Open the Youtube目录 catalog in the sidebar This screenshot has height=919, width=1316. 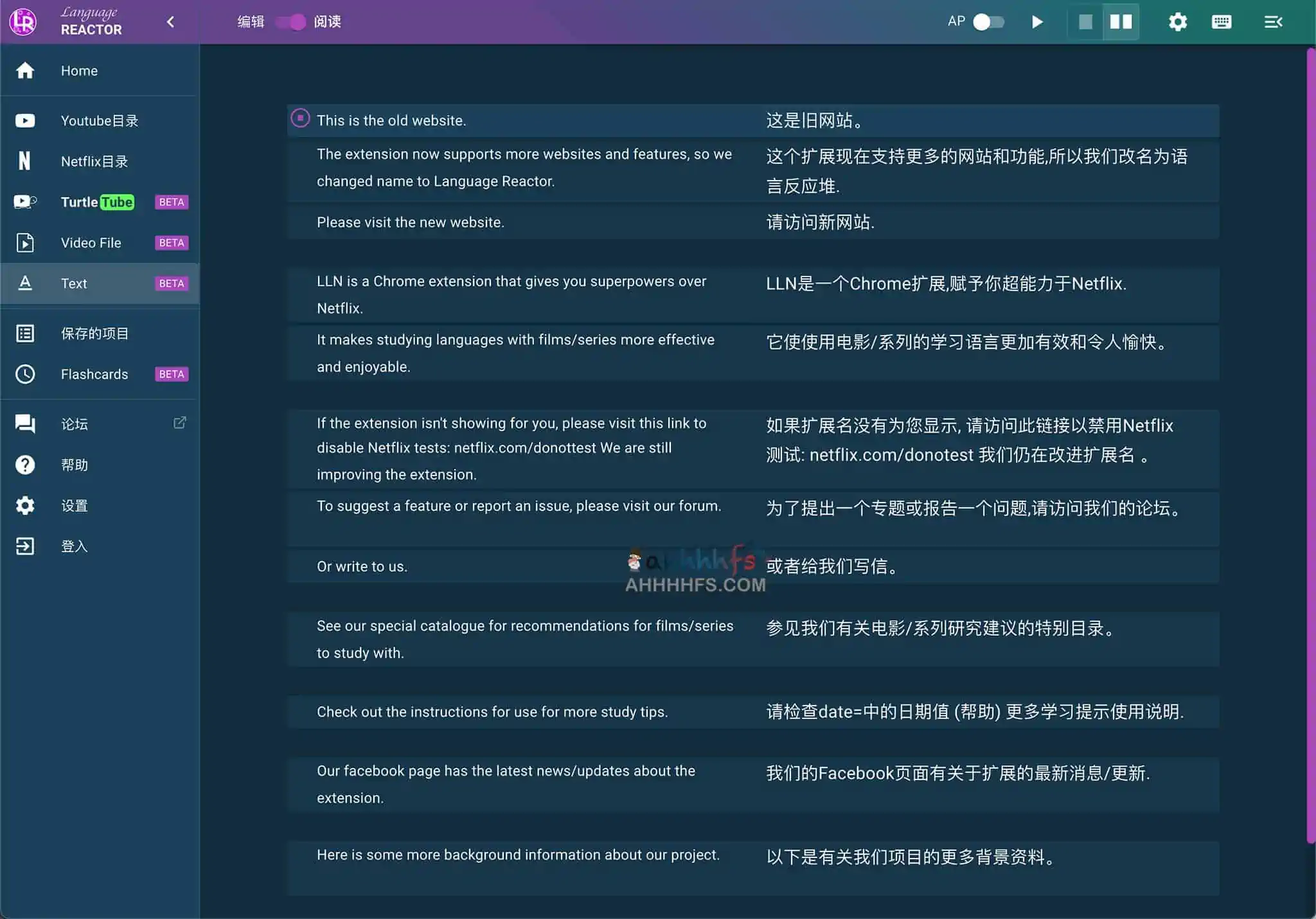[x=98, y=120]
